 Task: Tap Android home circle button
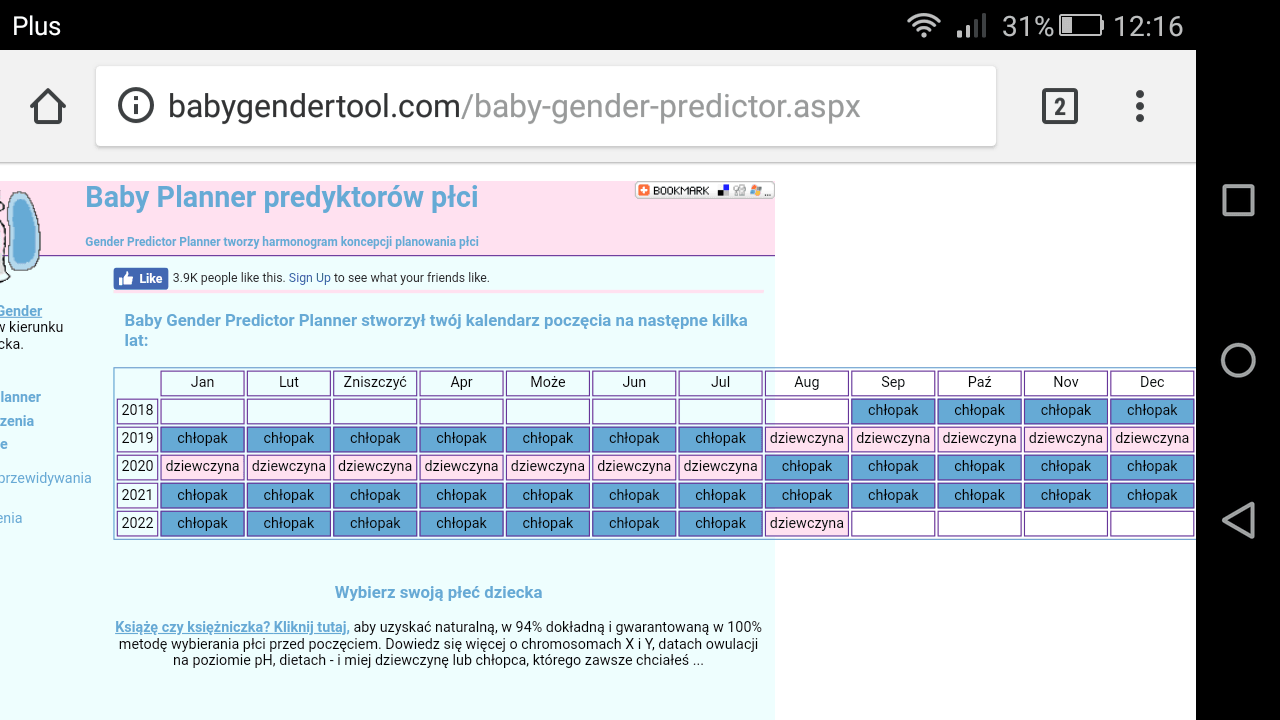(x=1238, y=360)
